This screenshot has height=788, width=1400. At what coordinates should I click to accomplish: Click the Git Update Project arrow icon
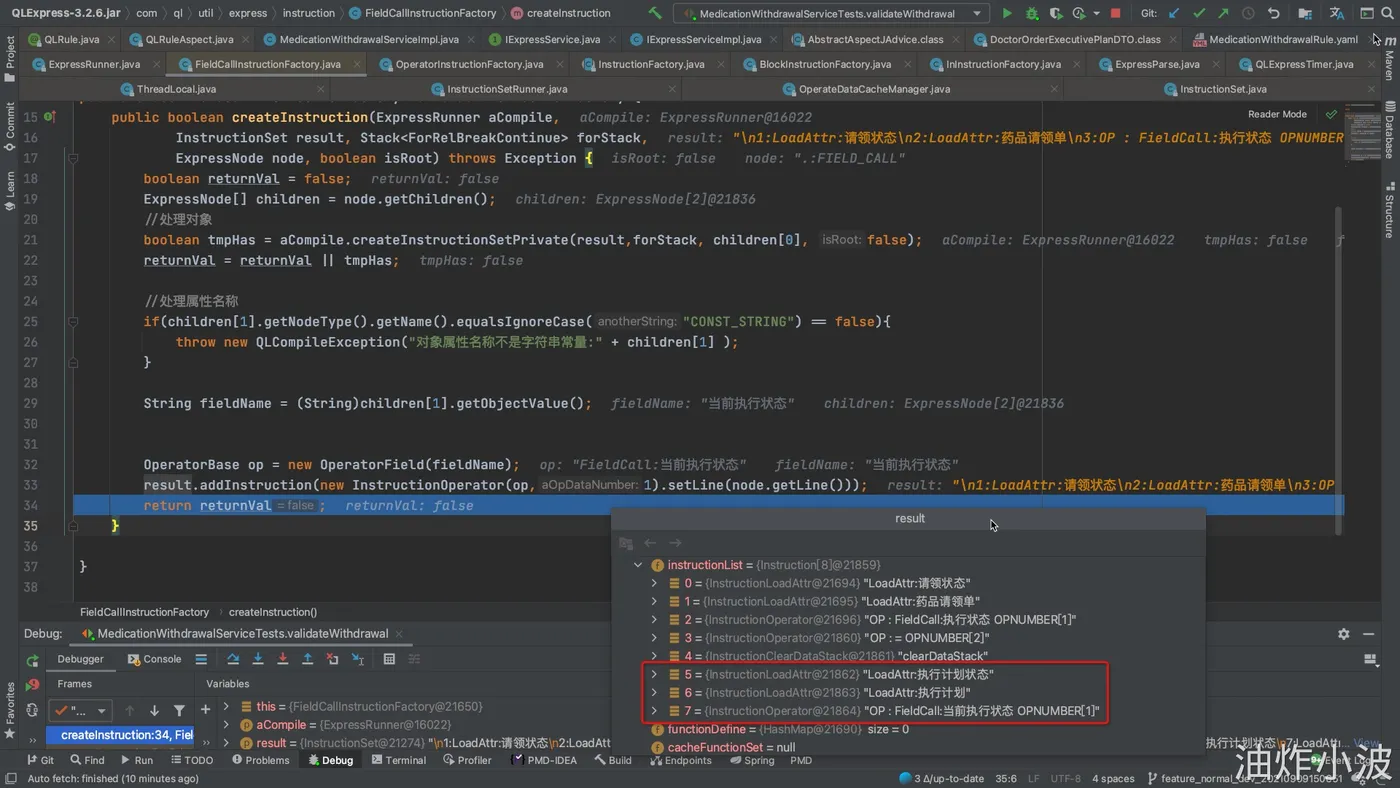pyautogui.click(x=1174, y=14)
